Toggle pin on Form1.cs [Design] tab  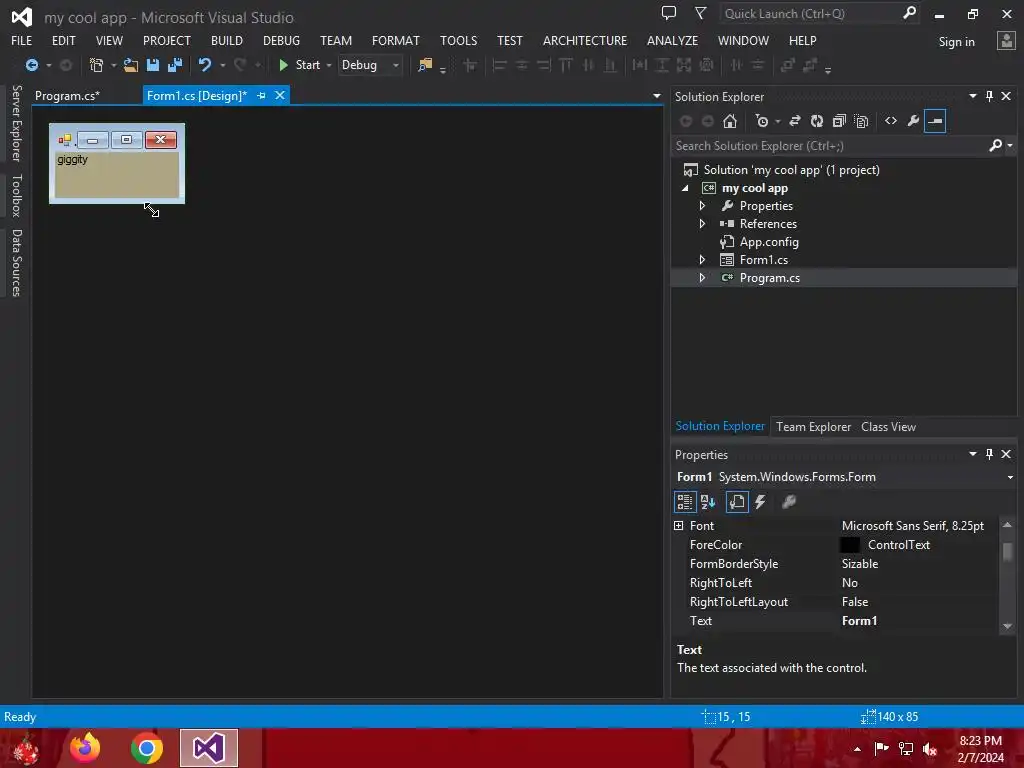[x=261, y=95]
